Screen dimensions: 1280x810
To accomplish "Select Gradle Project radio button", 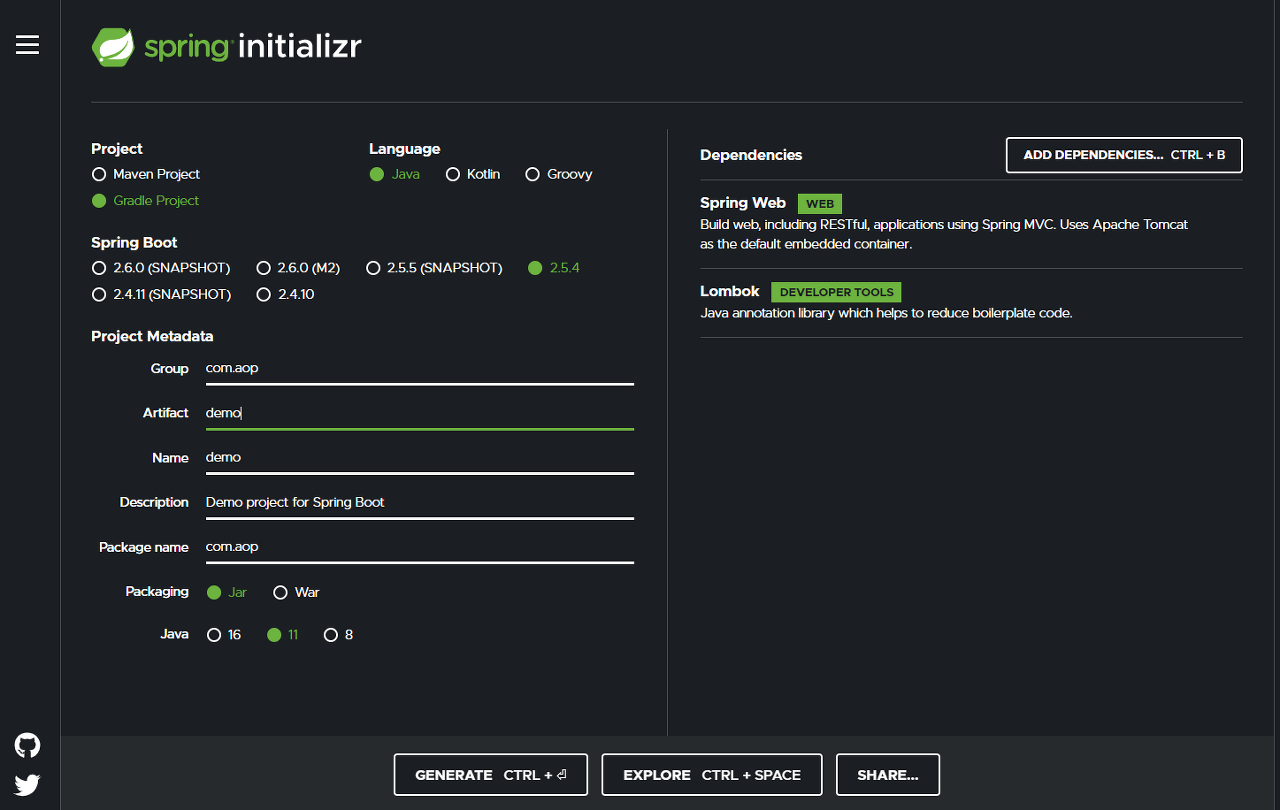I will point(146,200).
